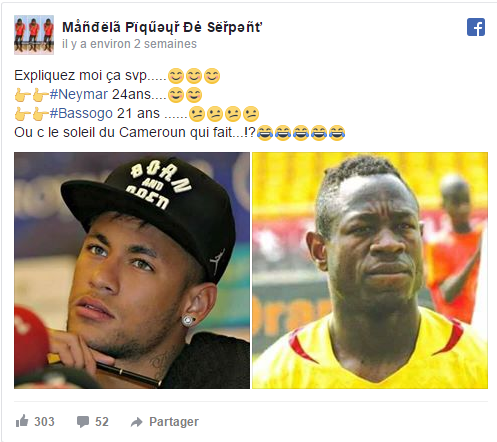View the 52 comments count
497x442 pixels.
[x=102, y=422]
